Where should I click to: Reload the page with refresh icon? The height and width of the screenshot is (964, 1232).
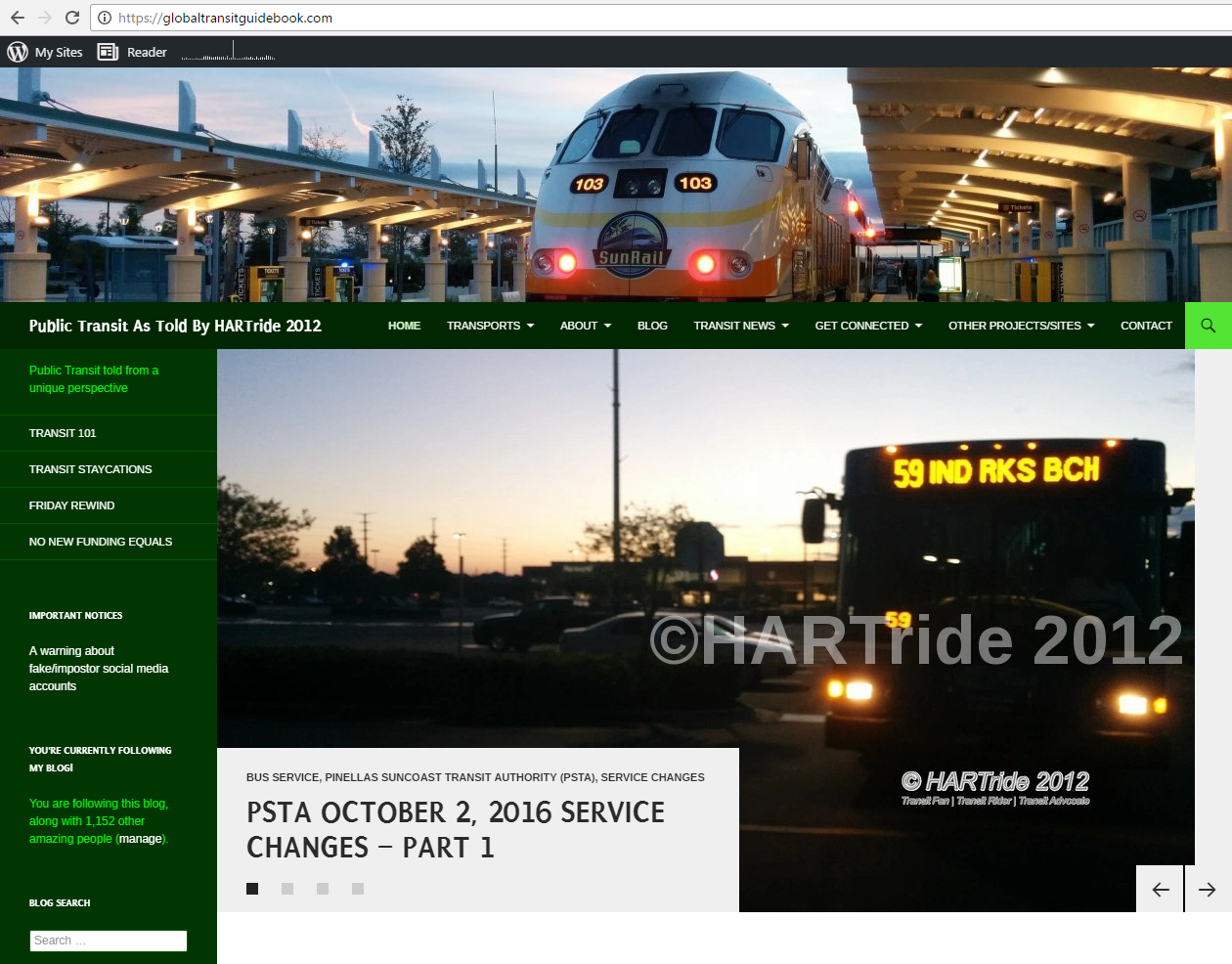click(71, 18)
